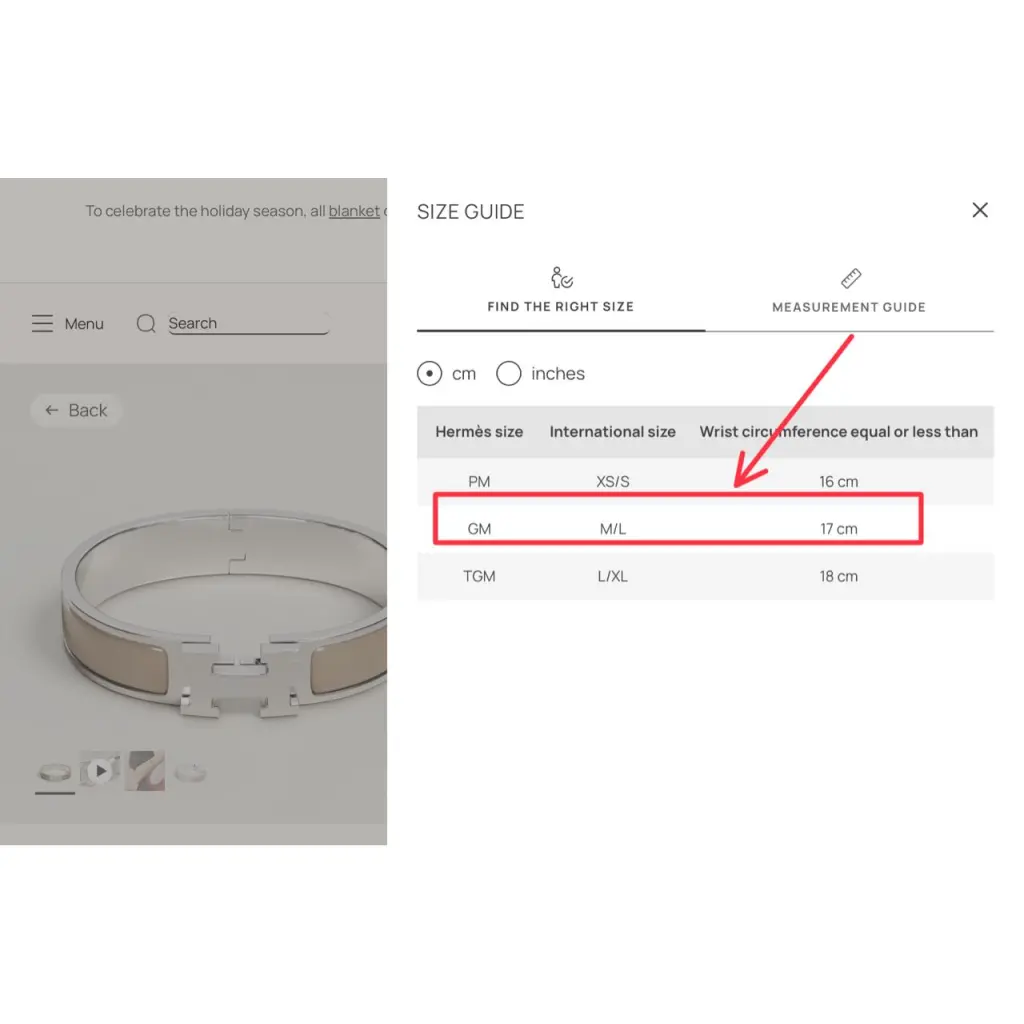
Task: Select the inches radio button
Action: point(509,374)
